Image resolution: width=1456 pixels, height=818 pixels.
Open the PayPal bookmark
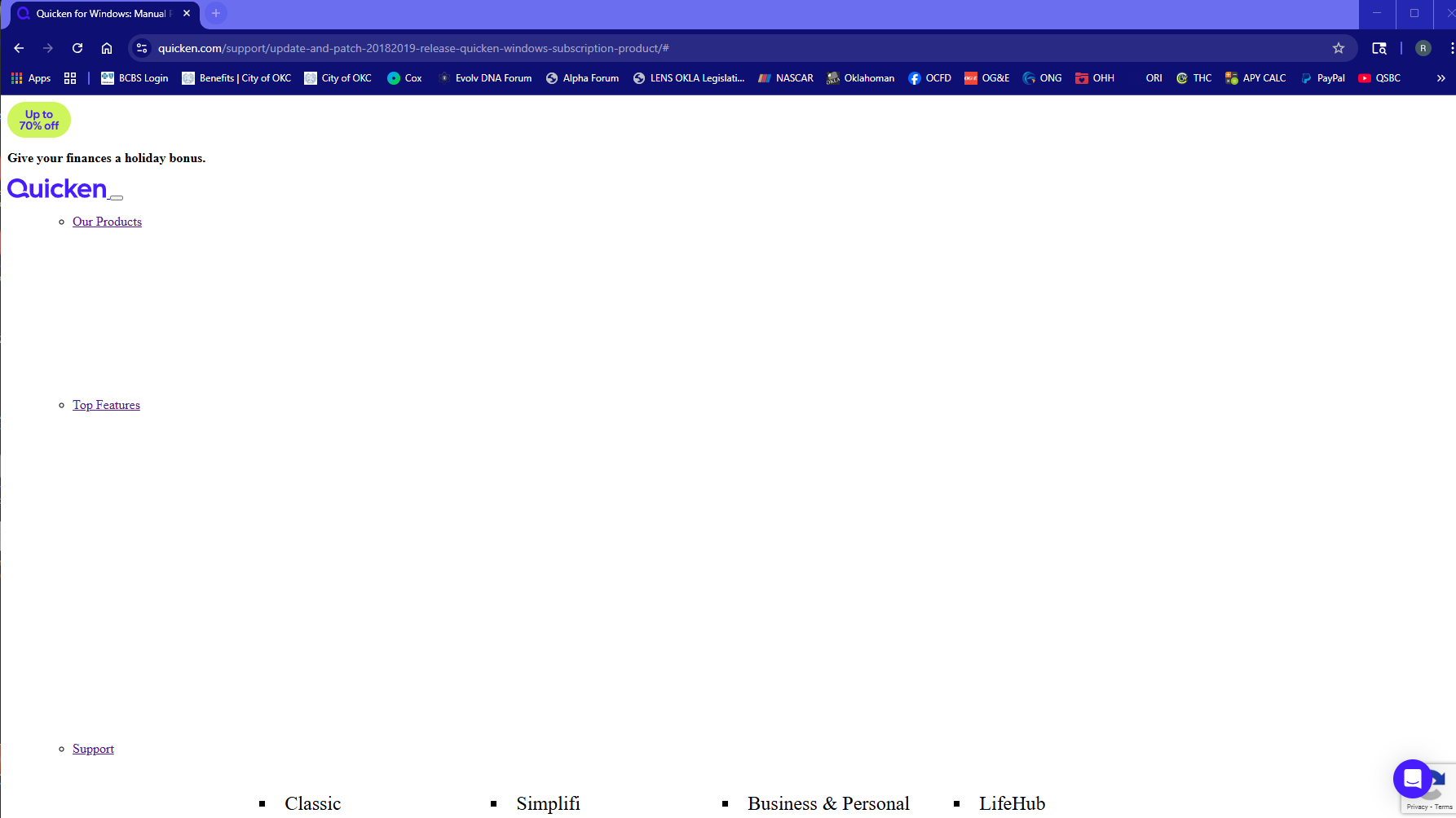pos(1322,77)
